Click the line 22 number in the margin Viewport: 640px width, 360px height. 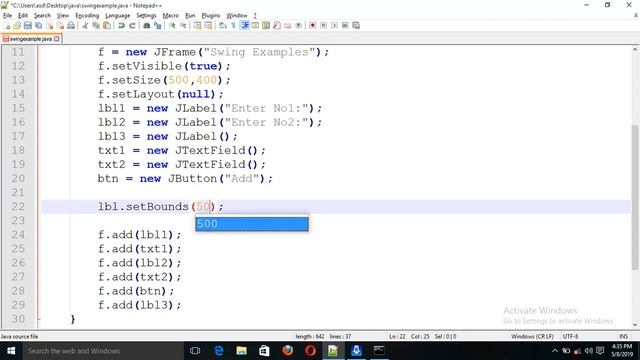(x=18, y=207)
